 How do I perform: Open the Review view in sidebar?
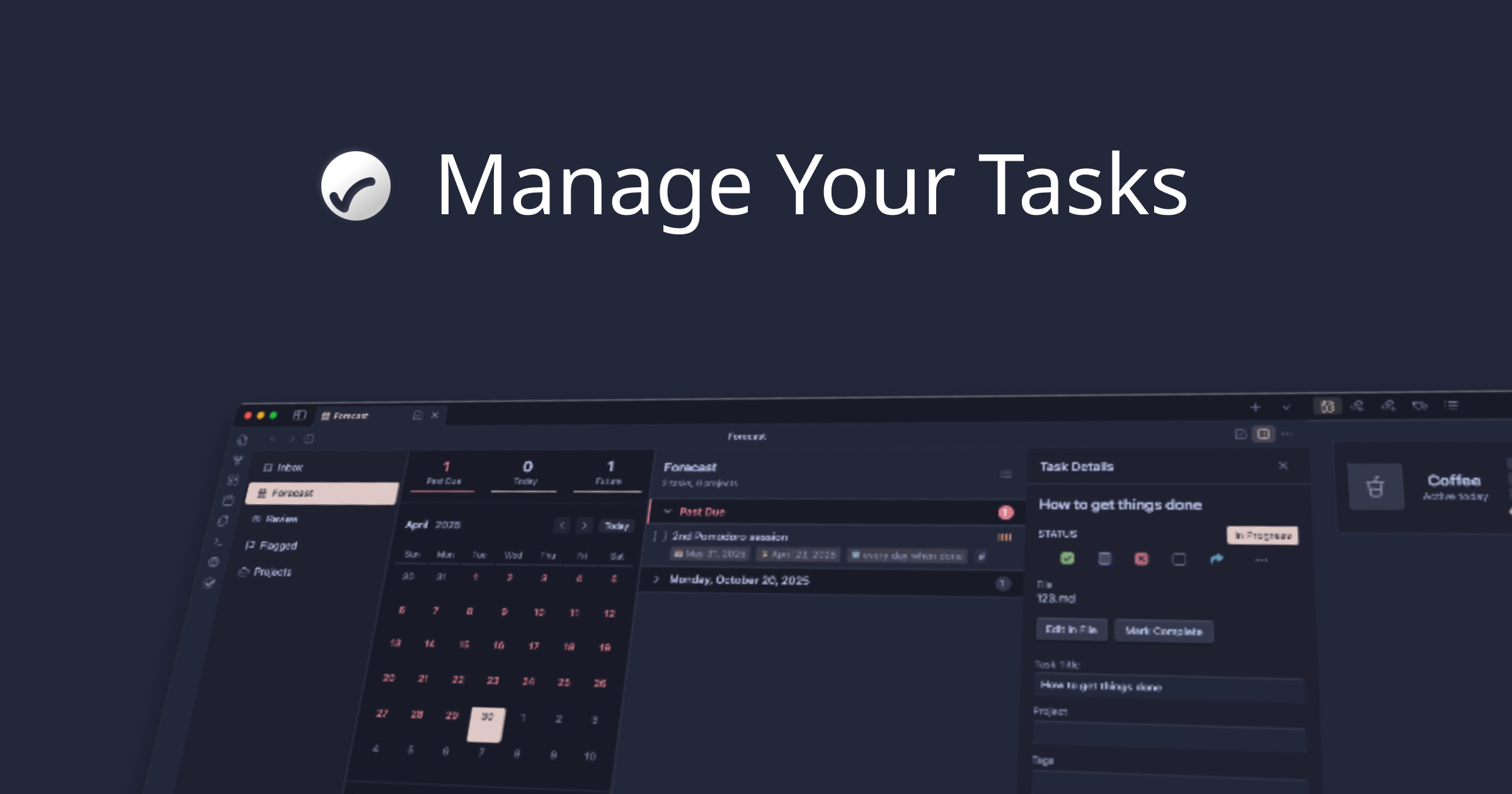pyautogui.click(x=275, y=519)
